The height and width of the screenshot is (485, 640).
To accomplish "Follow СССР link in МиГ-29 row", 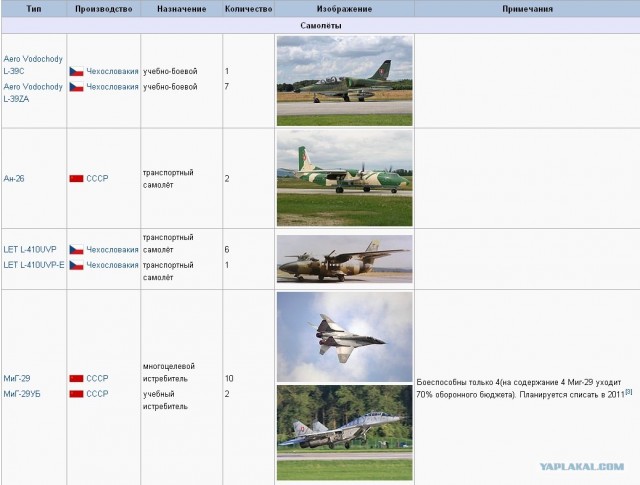I will click(97, 378).
